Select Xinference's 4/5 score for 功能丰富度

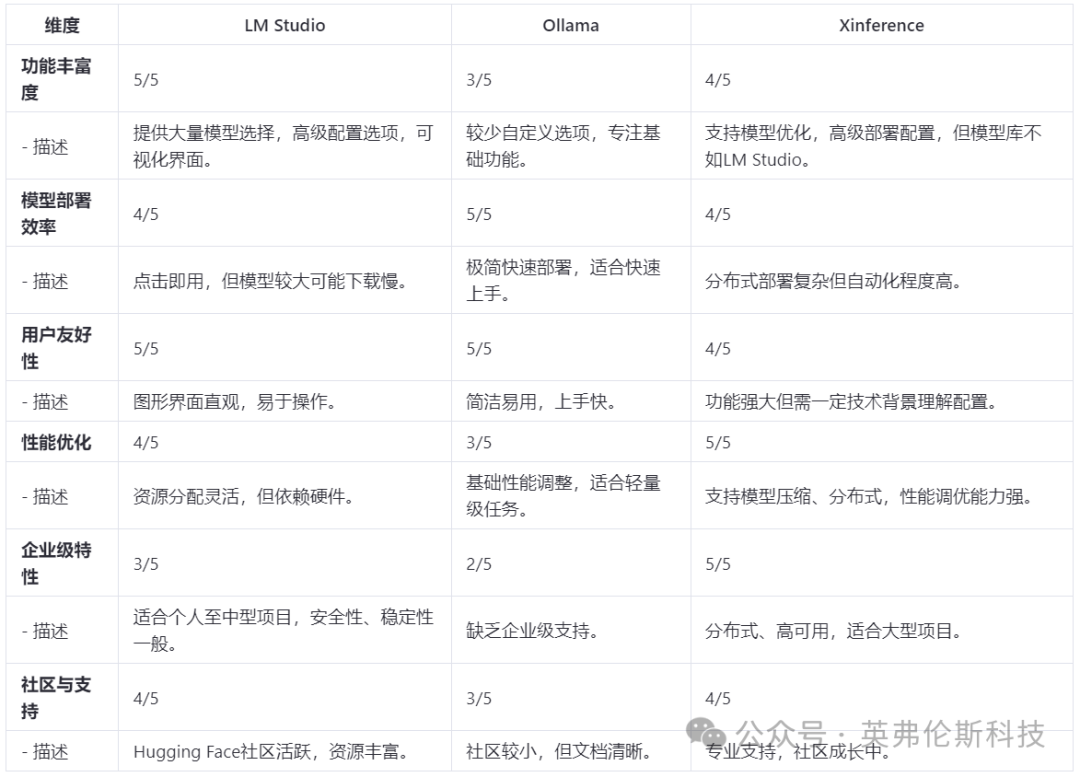point(718,80)
